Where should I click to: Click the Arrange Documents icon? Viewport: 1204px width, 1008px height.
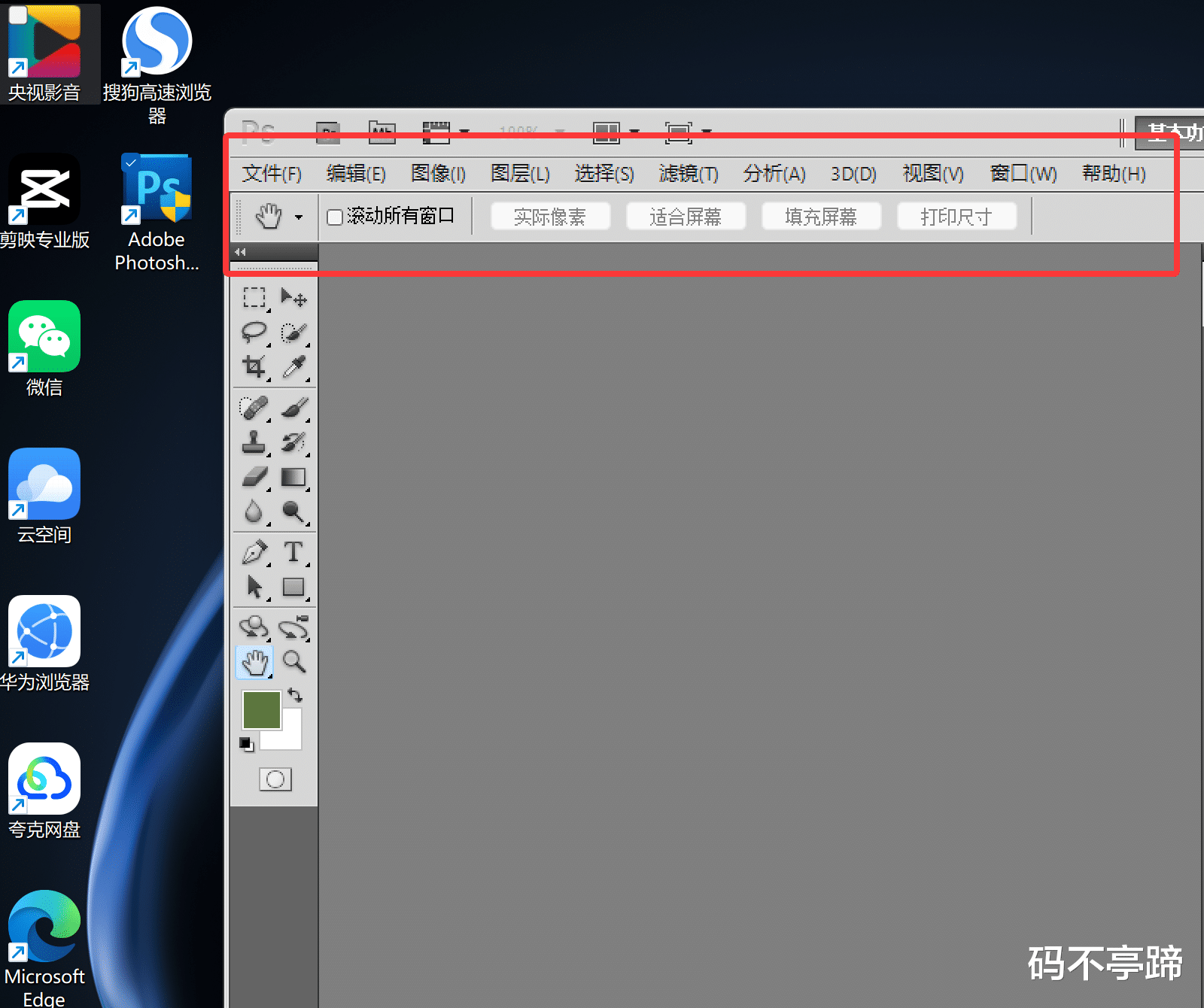[x=607, y=133]
